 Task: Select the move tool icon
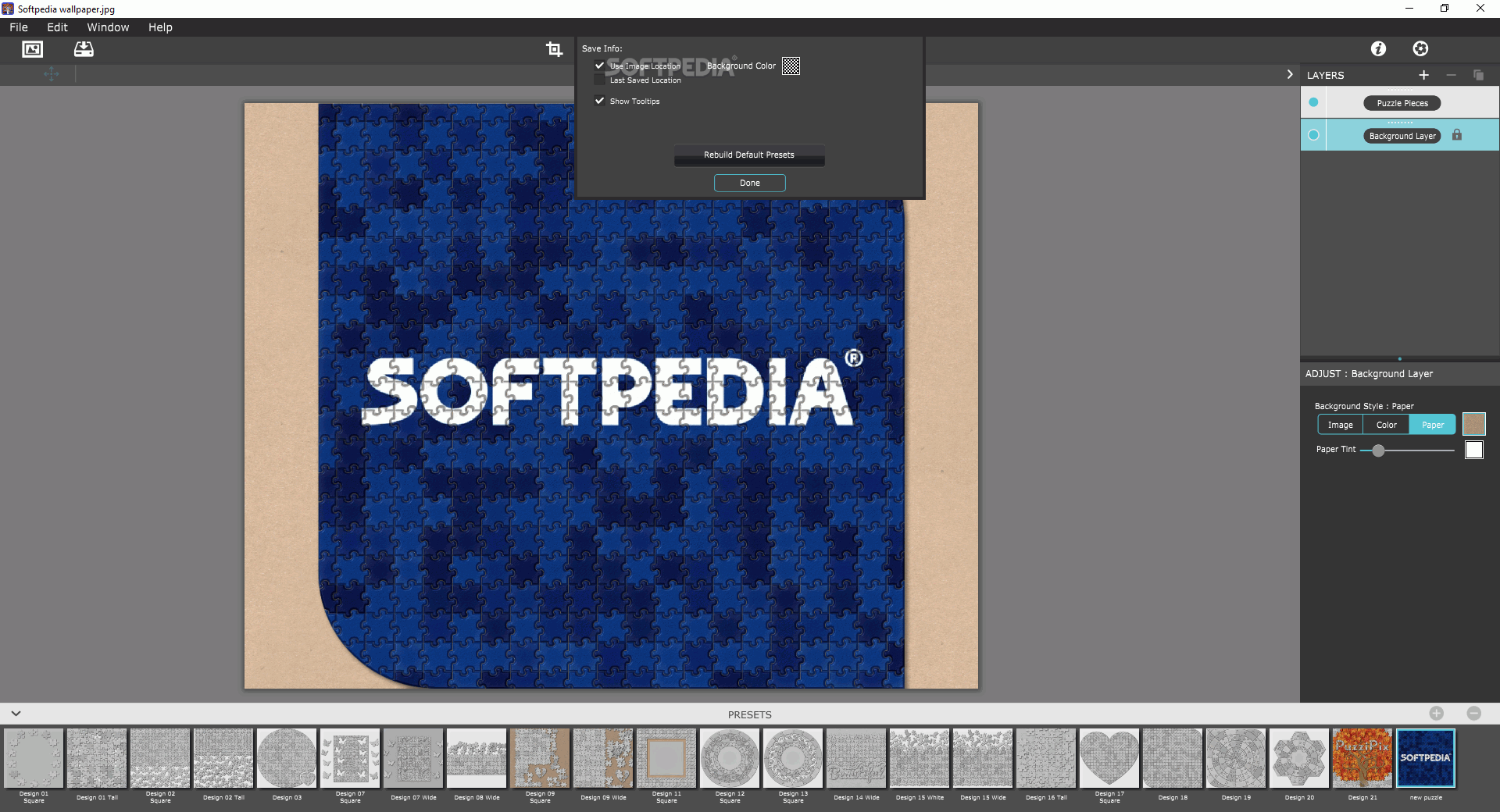(x=52, y=74)
